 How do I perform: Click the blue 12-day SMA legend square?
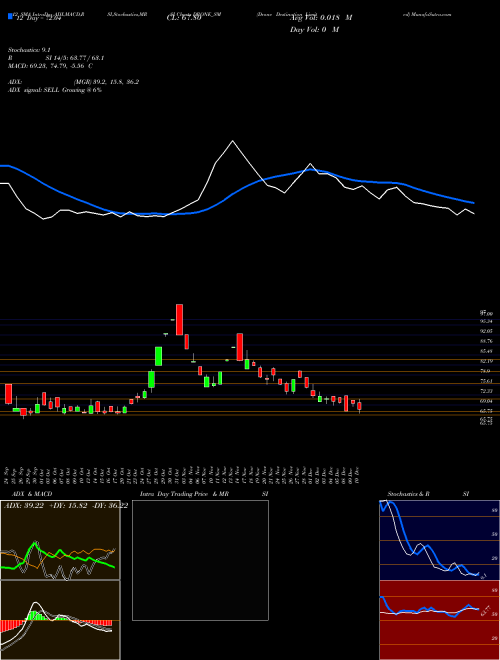point(10,16)
